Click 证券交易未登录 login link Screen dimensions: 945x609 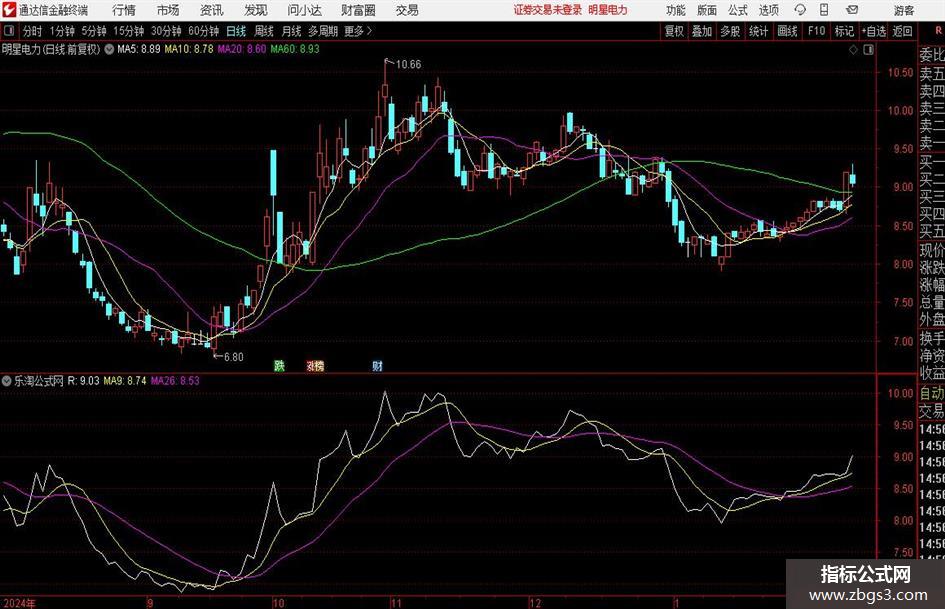point(548,10)
